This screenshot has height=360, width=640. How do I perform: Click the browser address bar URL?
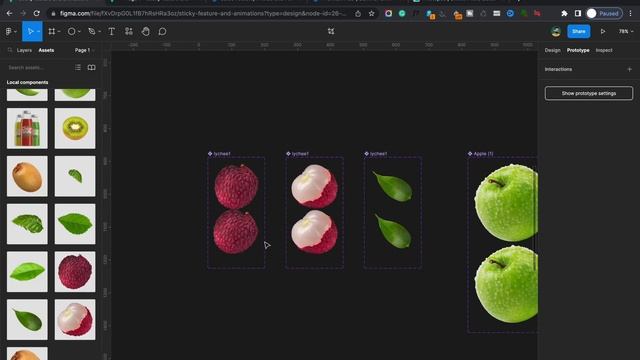coord(202,13)
